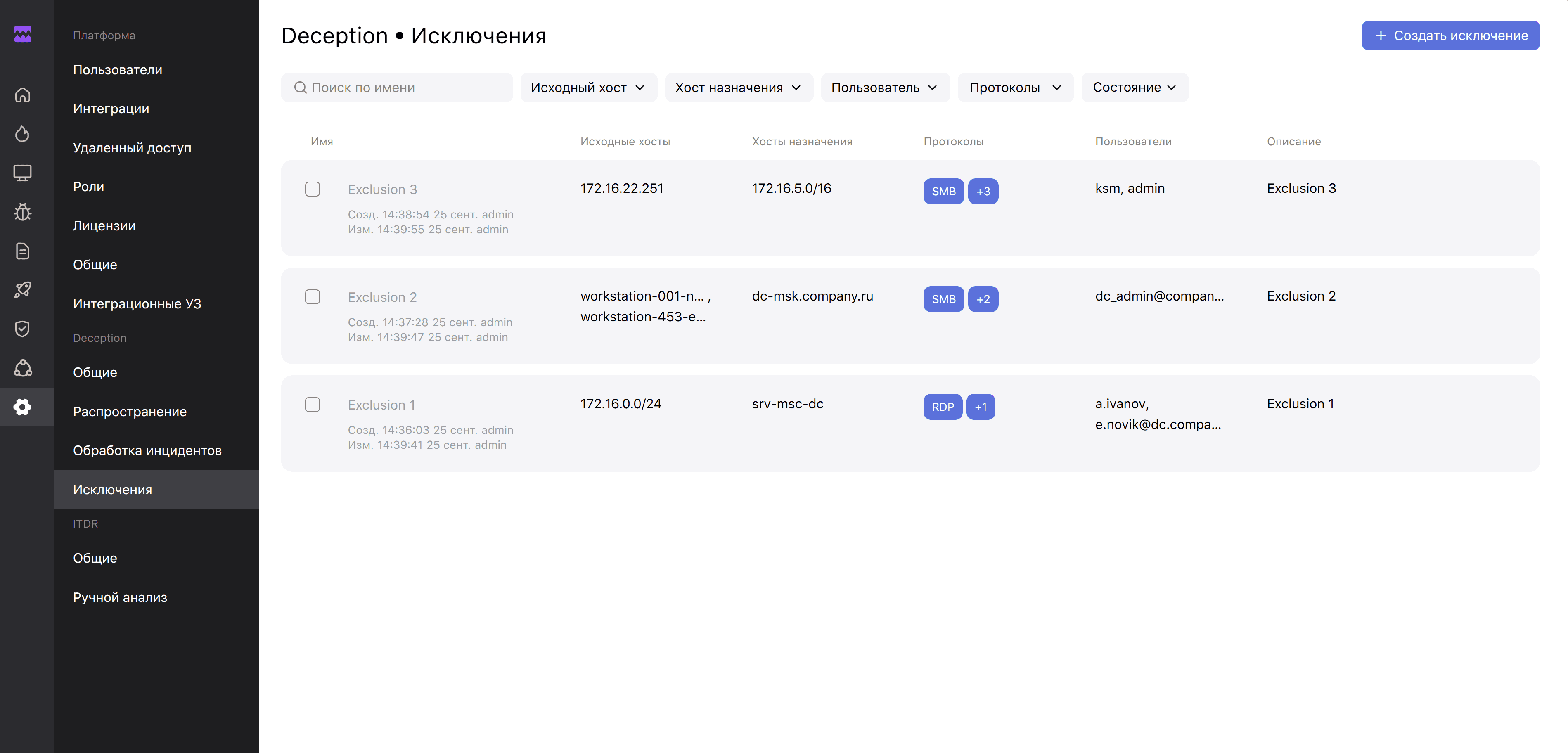
Task: Click SMB badge in Exclusion 3 row
Action: pos(943,192)
